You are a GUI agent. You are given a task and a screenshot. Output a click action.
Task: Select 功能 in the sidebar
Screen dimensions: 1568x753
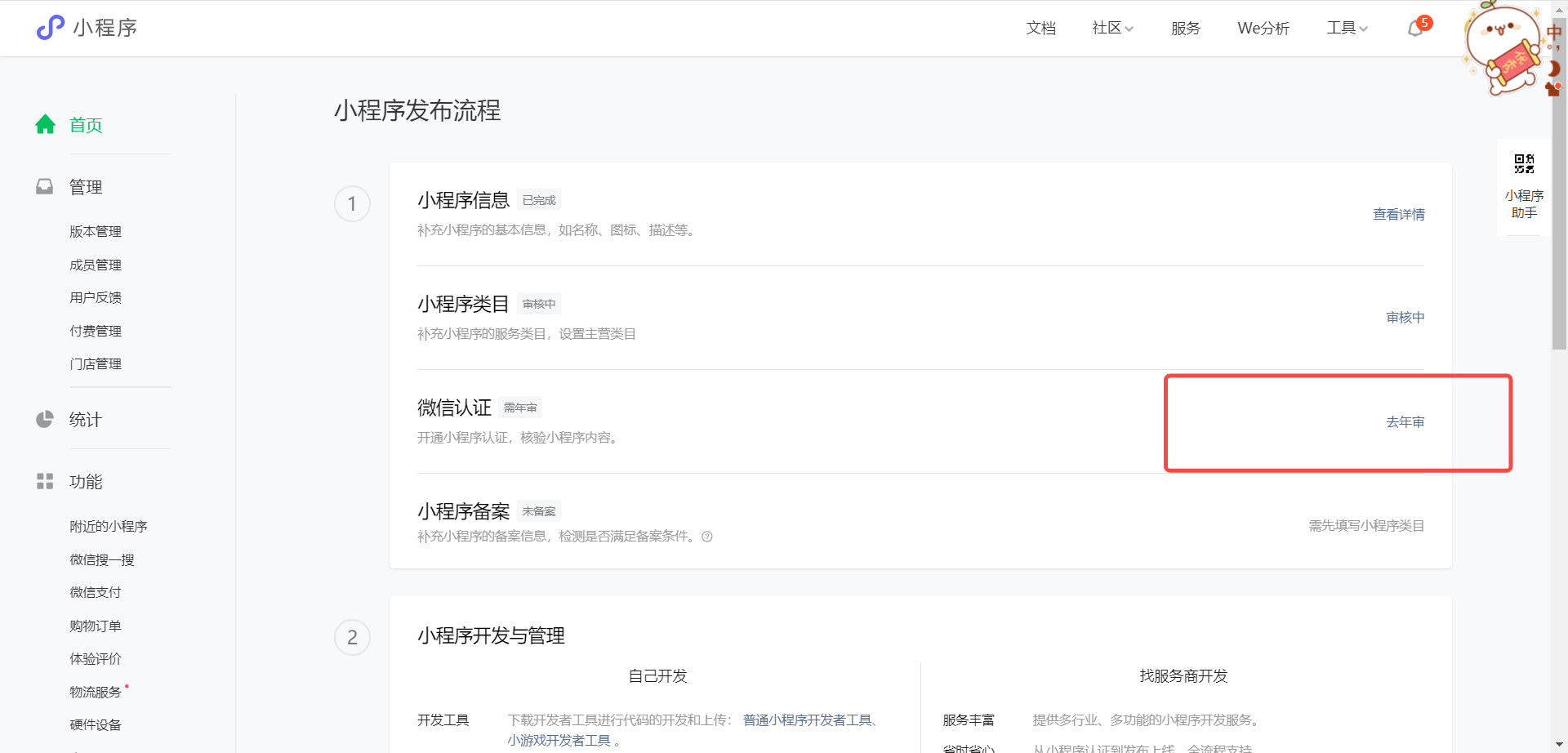[86, 482]
